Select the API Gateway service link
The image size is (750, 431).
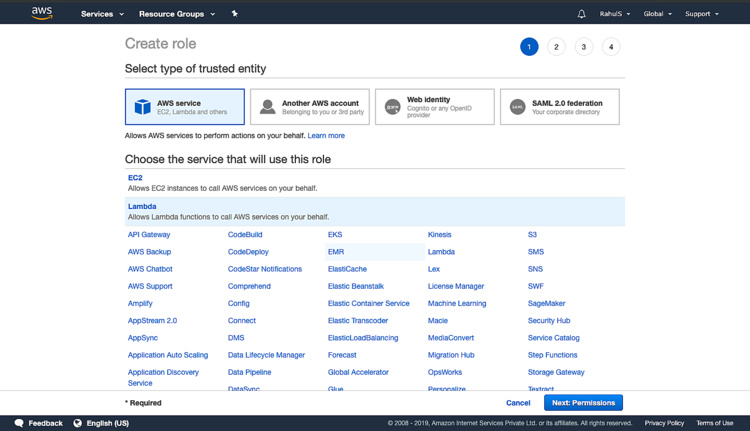149,235
